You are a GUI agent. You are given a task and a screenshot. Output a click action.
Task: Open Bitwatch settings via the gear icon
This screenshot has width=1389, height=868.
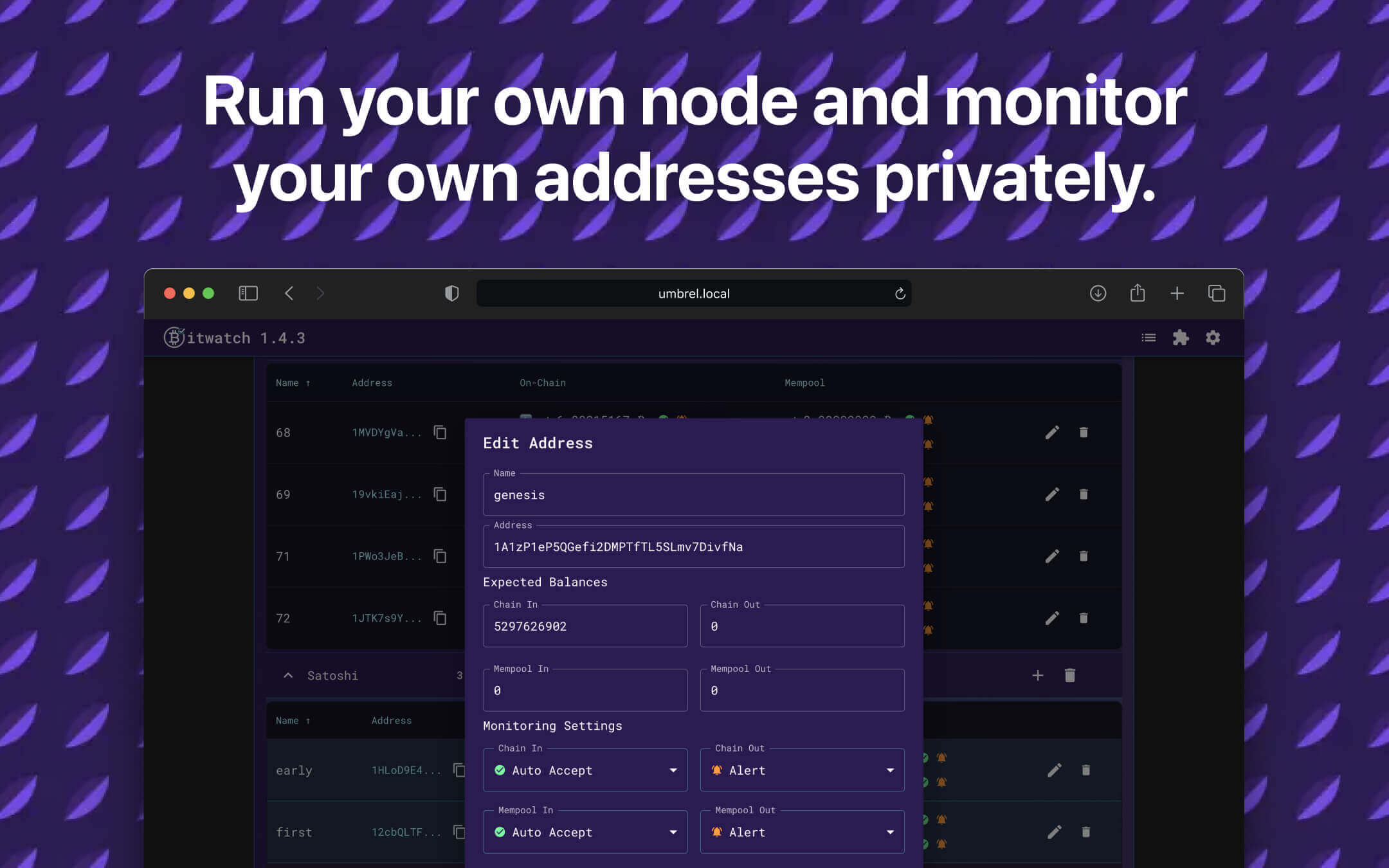[1212, 338]
